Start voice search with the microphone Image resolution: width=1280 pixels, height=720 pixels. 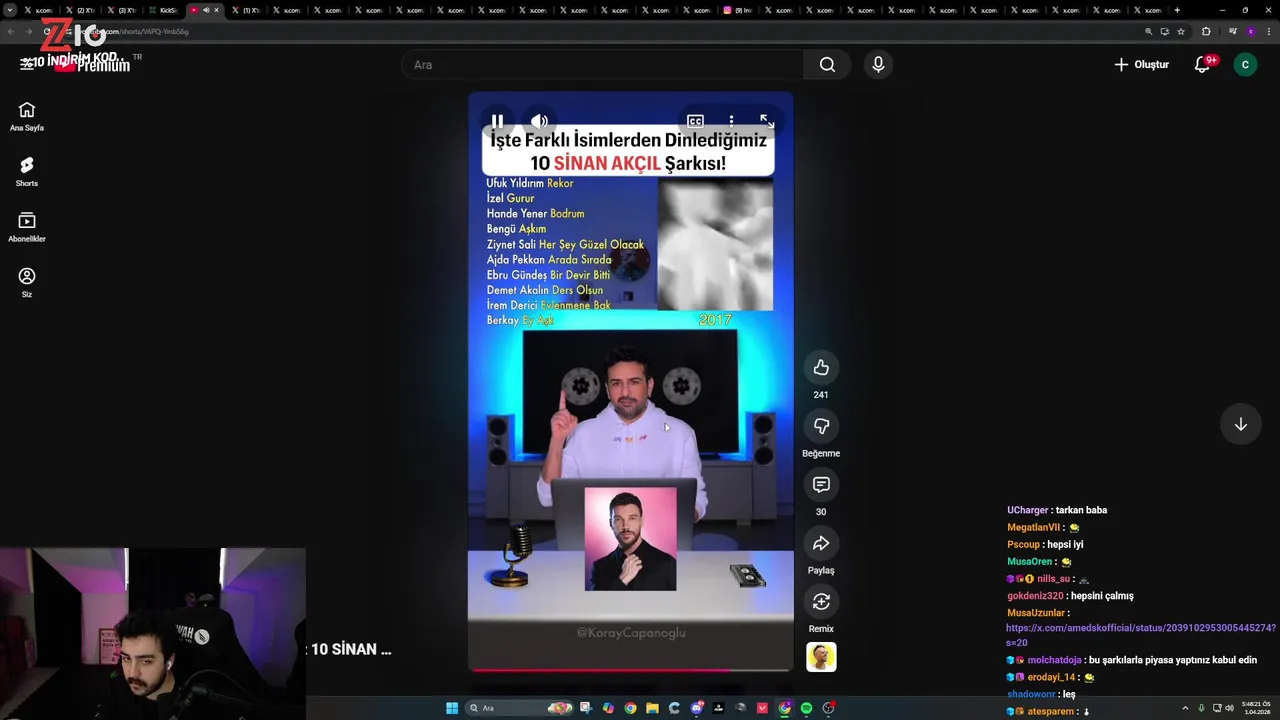[x=878, y=64]
